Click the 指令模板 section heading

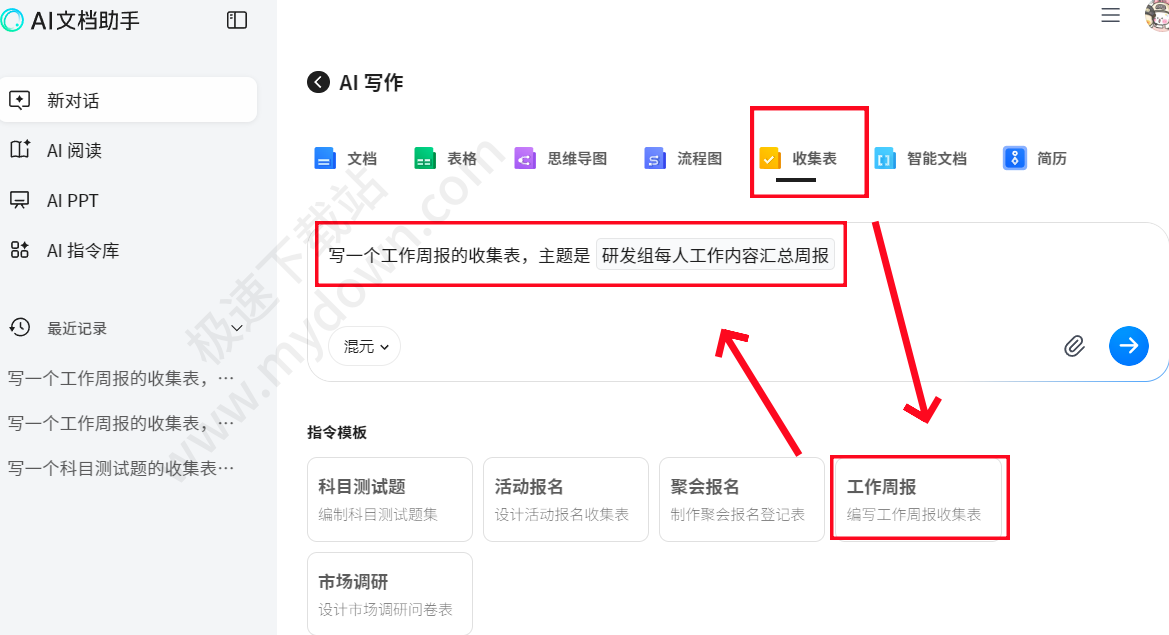tap(337, 432)
